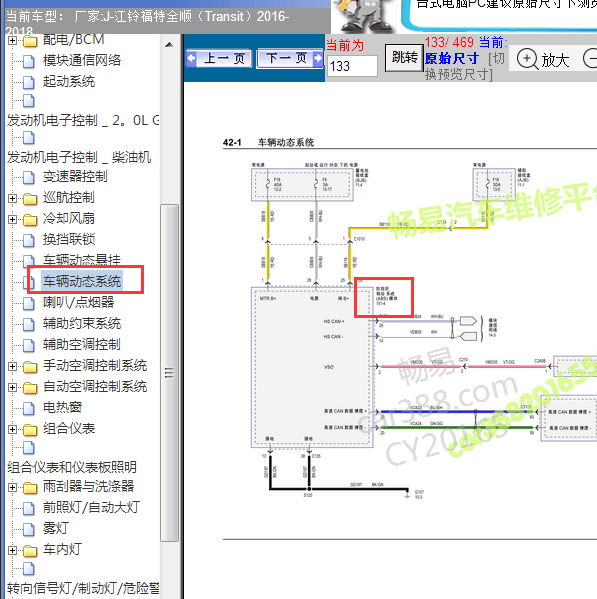Click the 配电/BCM folder icon

point(30,40)
